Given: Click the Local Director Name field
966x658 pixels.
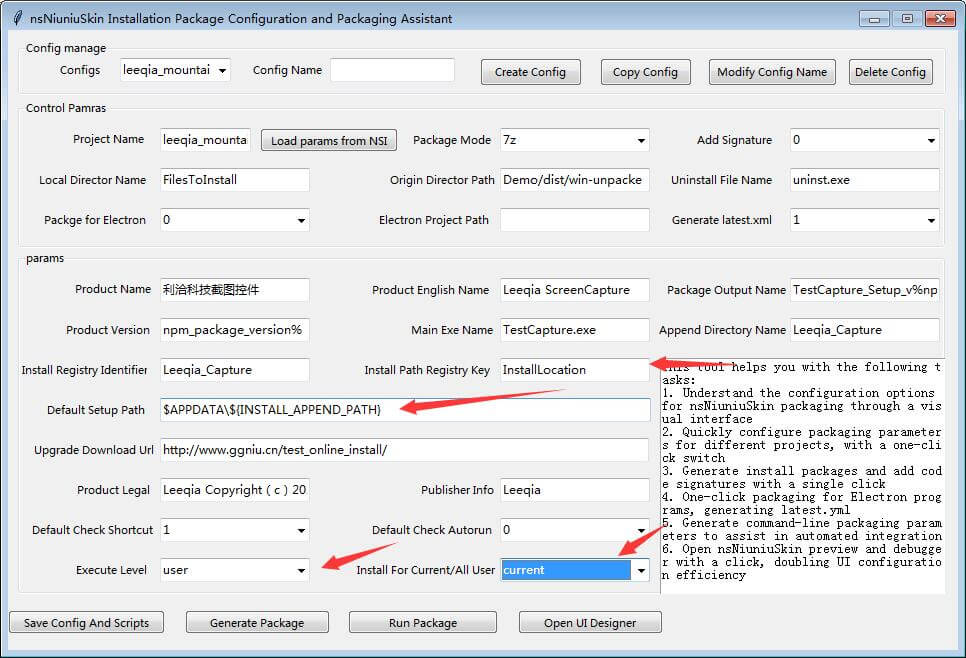Looking at the screenshot, I should pyautogui.click(x=235, y=180).
